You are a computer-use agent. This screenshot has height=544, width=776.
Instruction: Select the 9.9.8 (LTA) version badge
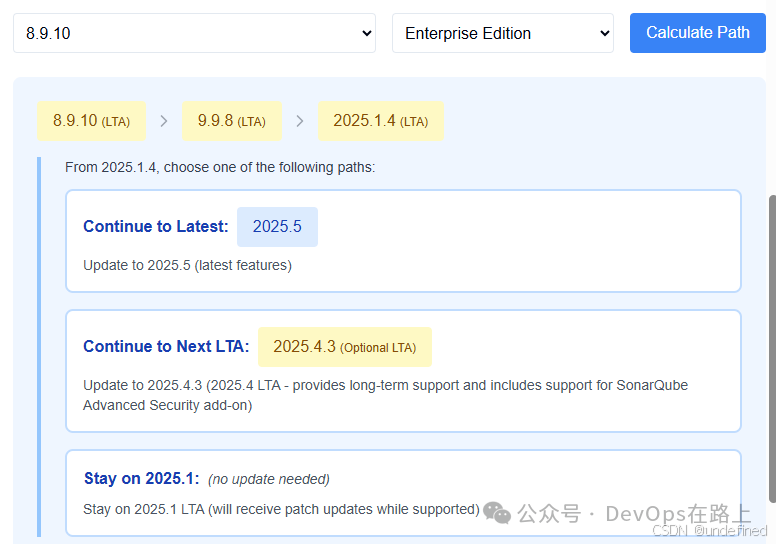pos(232,121)
